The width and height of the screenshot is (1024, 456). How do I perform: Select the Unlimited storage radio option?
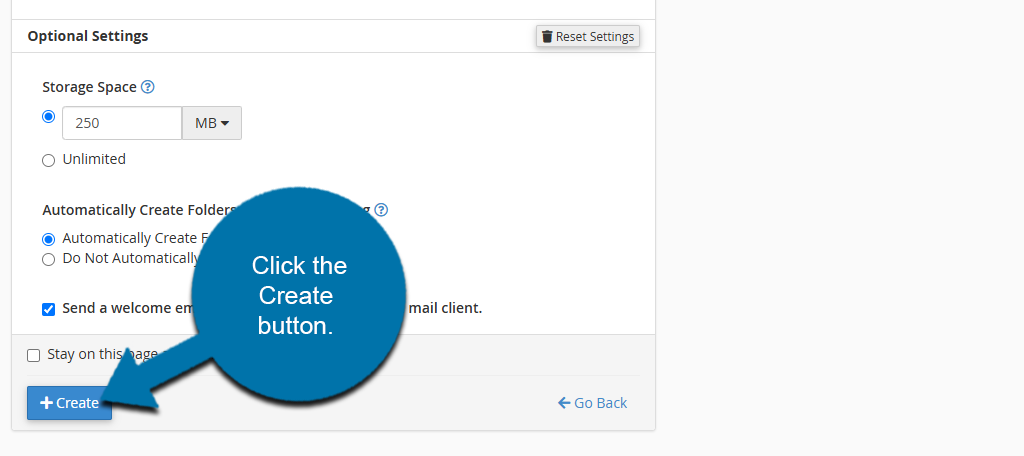tap(48, 160)
